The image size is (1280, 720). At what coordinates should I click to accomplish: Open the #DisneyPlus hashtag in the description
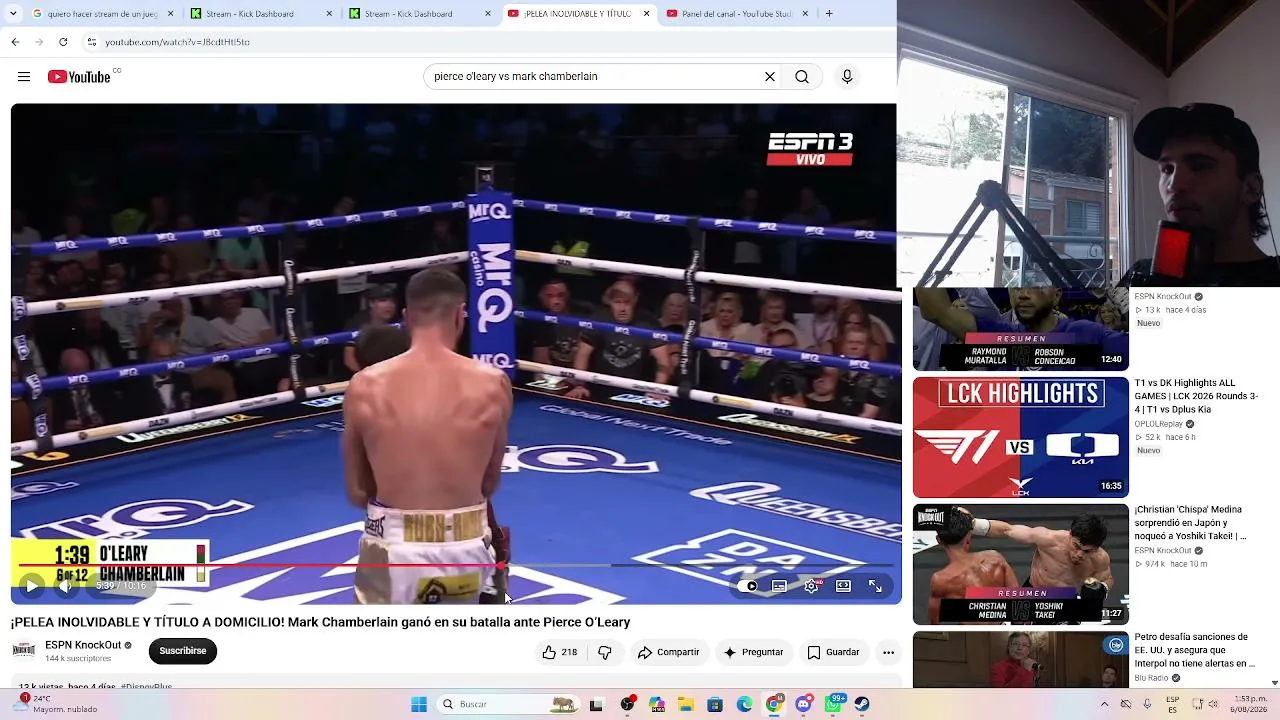point(146,687)
